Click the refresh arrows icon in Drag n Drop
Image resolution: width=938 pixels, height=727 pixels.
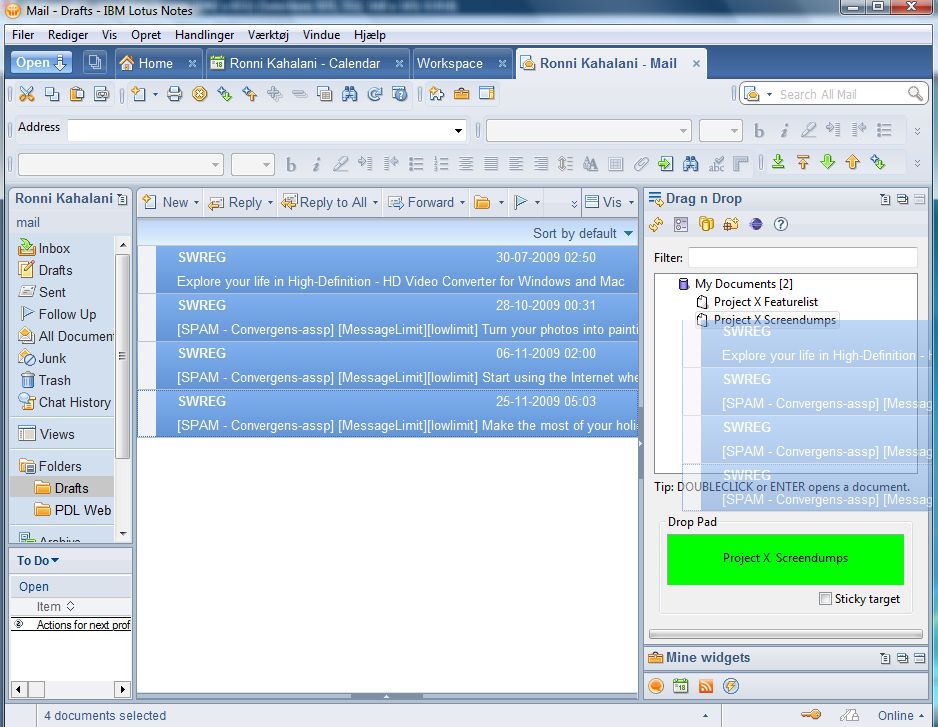click(656, 224)
